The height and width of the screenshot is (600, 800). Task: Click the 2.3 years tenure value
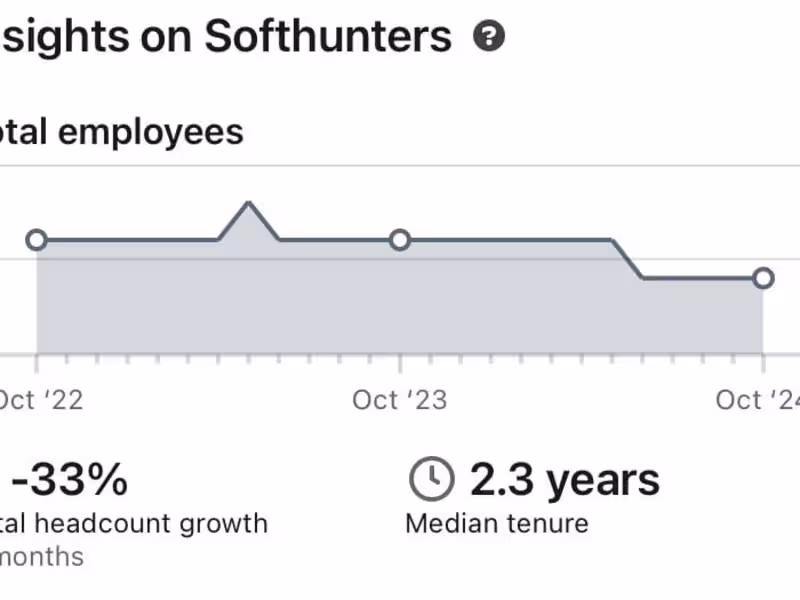tap(565, 481)
